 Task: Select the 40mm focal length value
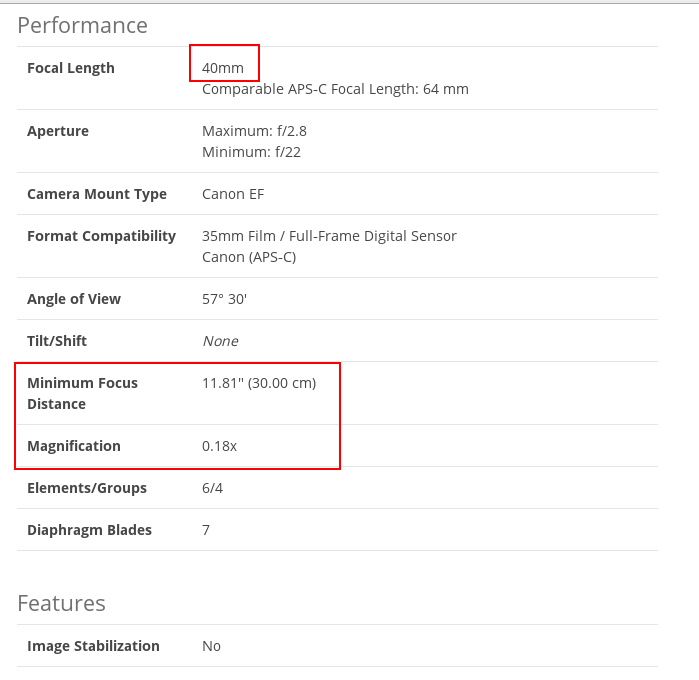[x=223, y=68]
